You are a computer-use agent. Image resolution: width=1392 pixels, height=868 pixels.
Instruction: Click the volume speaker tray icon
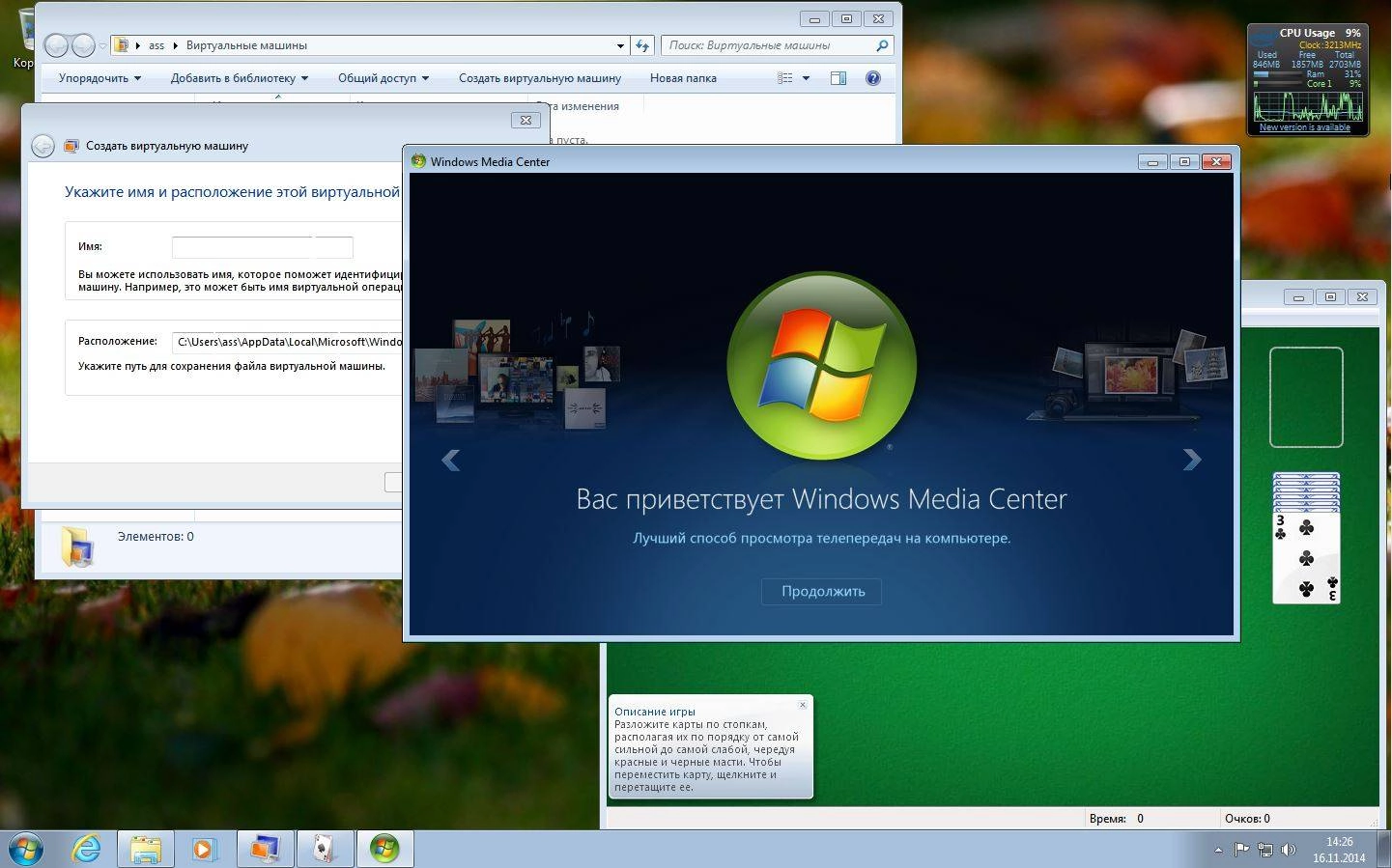(1288, 850)
